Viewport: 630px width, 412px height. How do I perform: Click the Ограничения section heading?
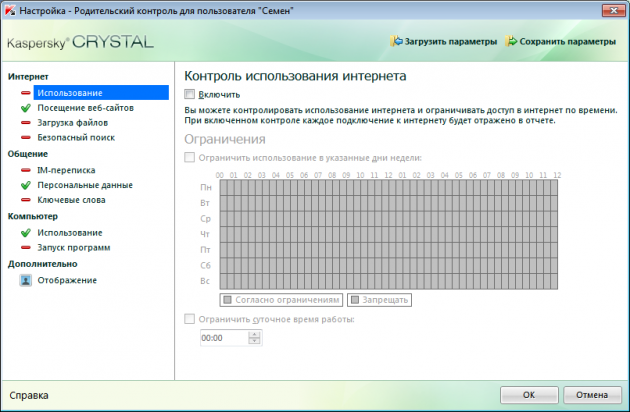coord(225,139)
